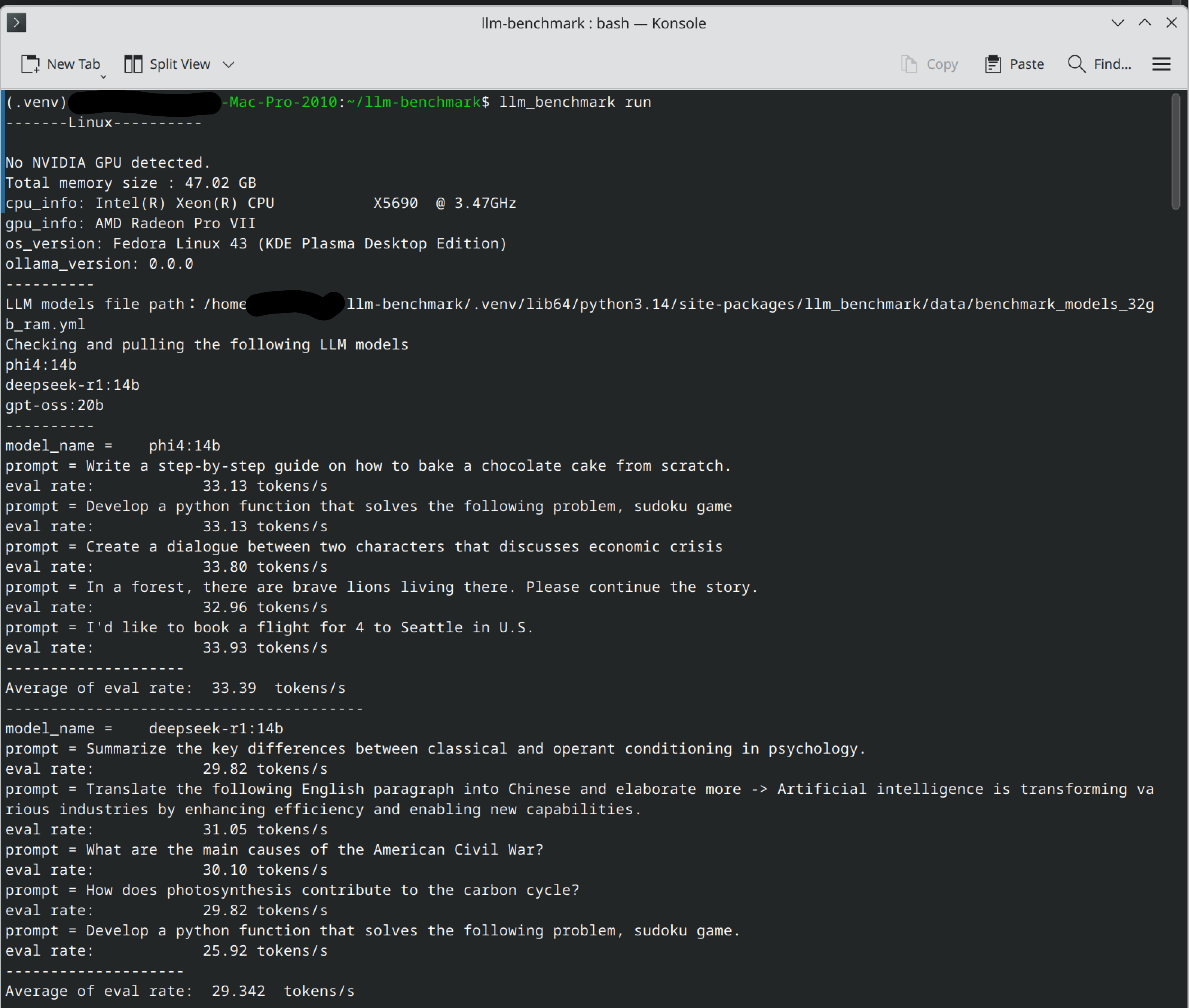
Task: Click the 'Total memory size : 47.02 GB' line
Action: pyautogui.click(x=131, y=183)
